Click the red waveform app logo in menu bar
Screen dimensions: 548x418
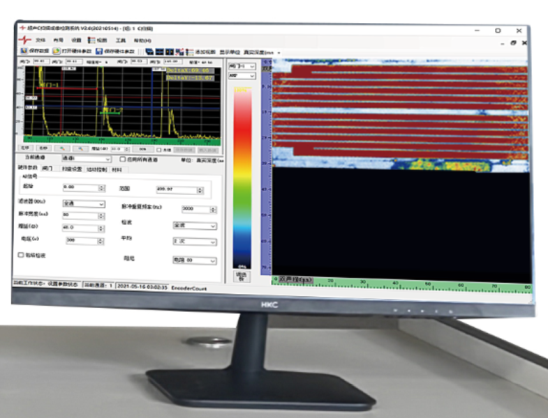pos(24,39)
